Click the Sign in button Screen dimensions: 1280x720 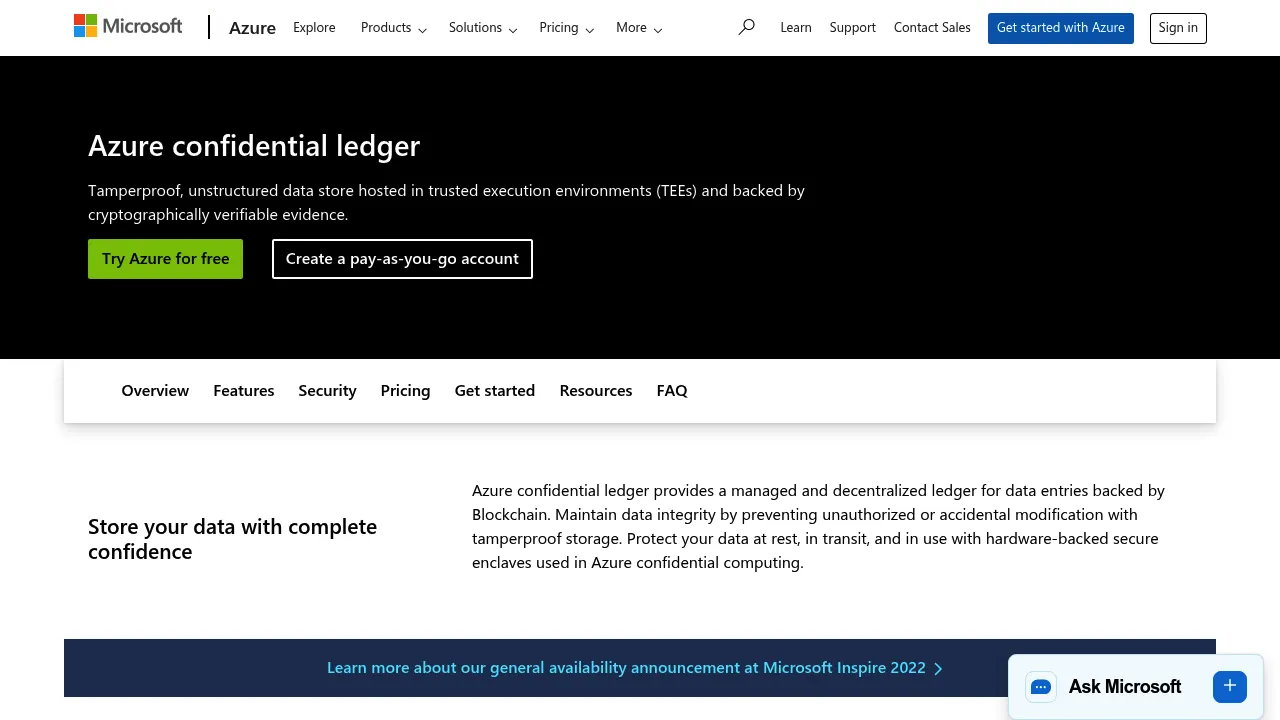click(x=1178, y=28)
